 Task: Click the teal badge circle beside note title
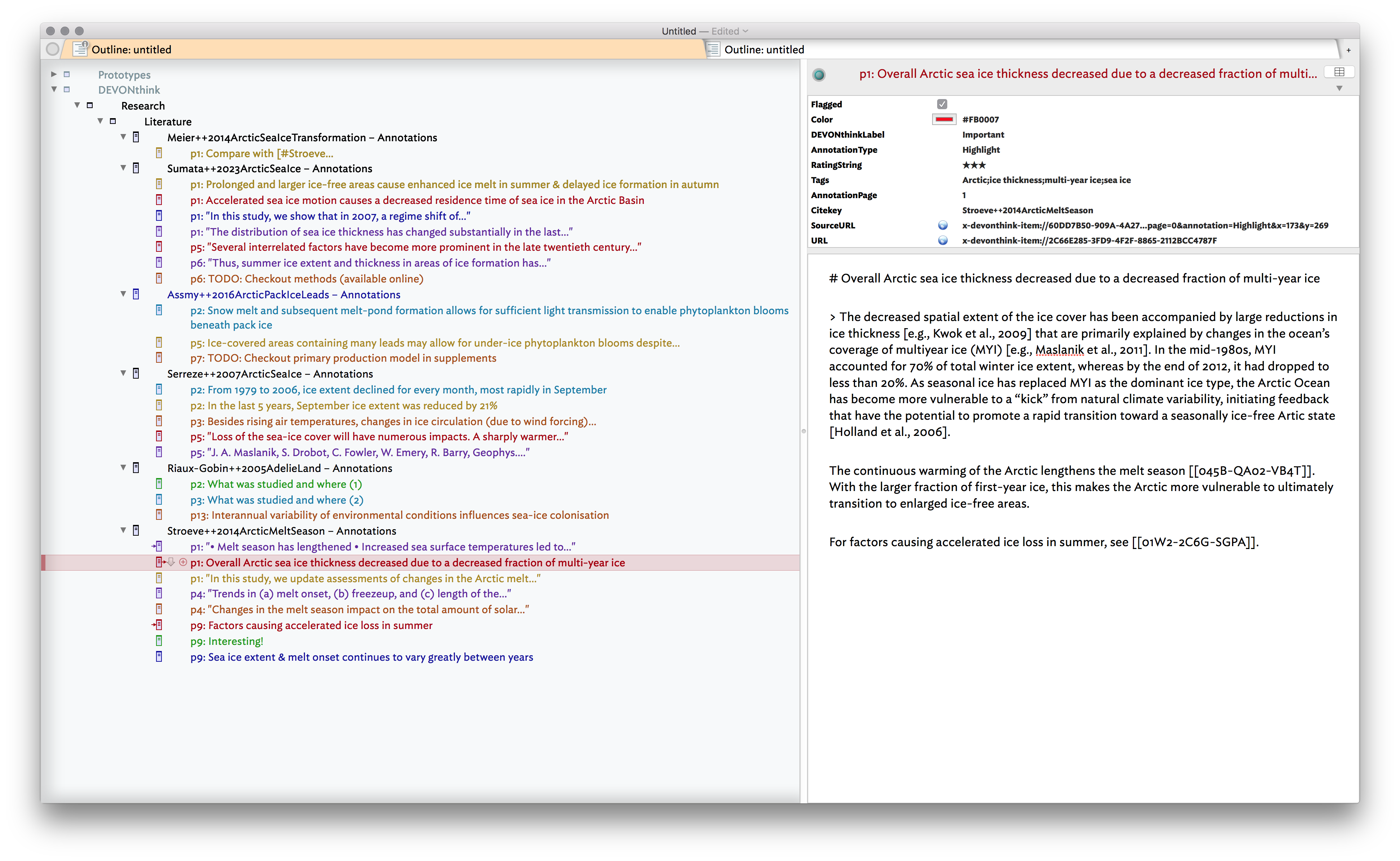(x=819, y=75)
